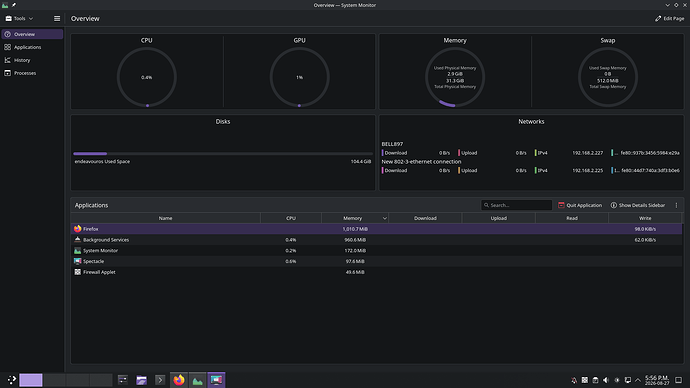Click the Quit Application button
This screenshot has width=690, height=388.
click(x=580, y=205)
